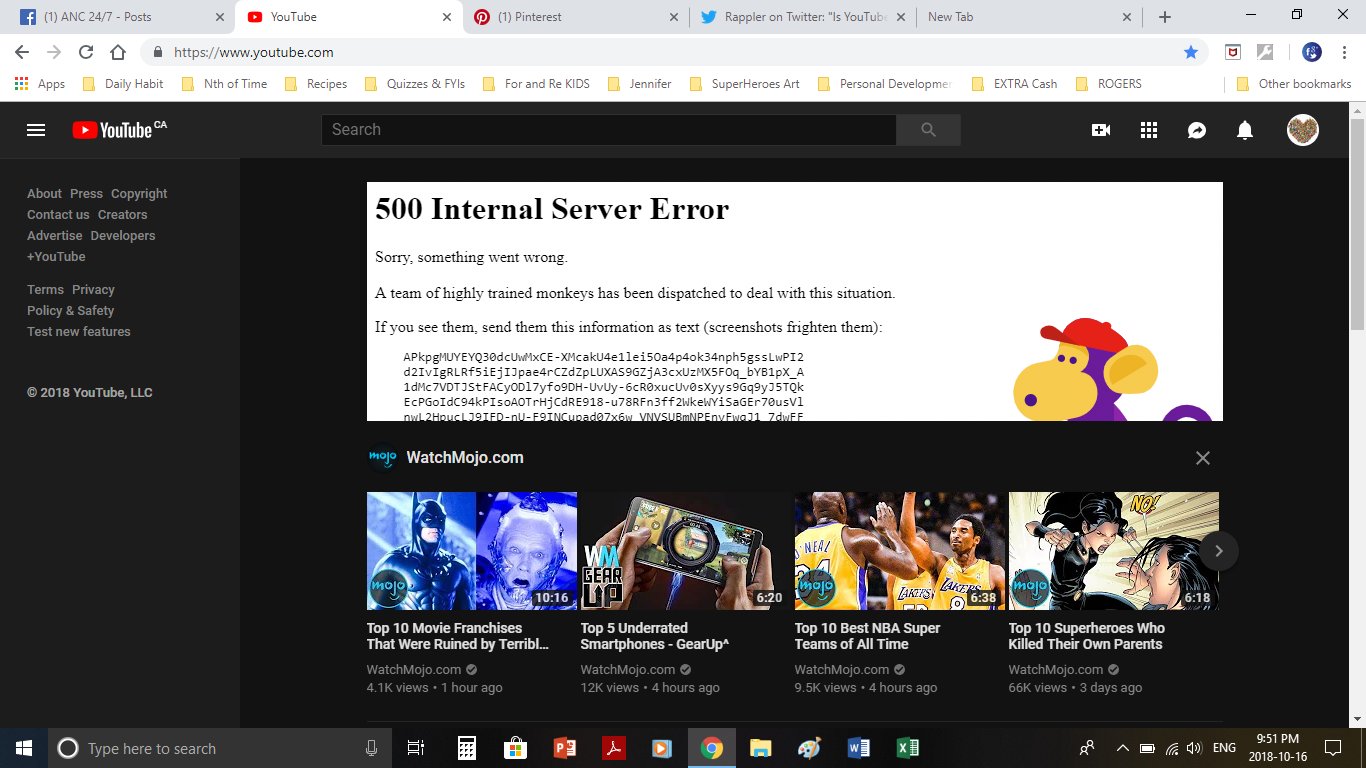Expand the EXTRA Cash bookmark folder

(x=1014, y=84)
